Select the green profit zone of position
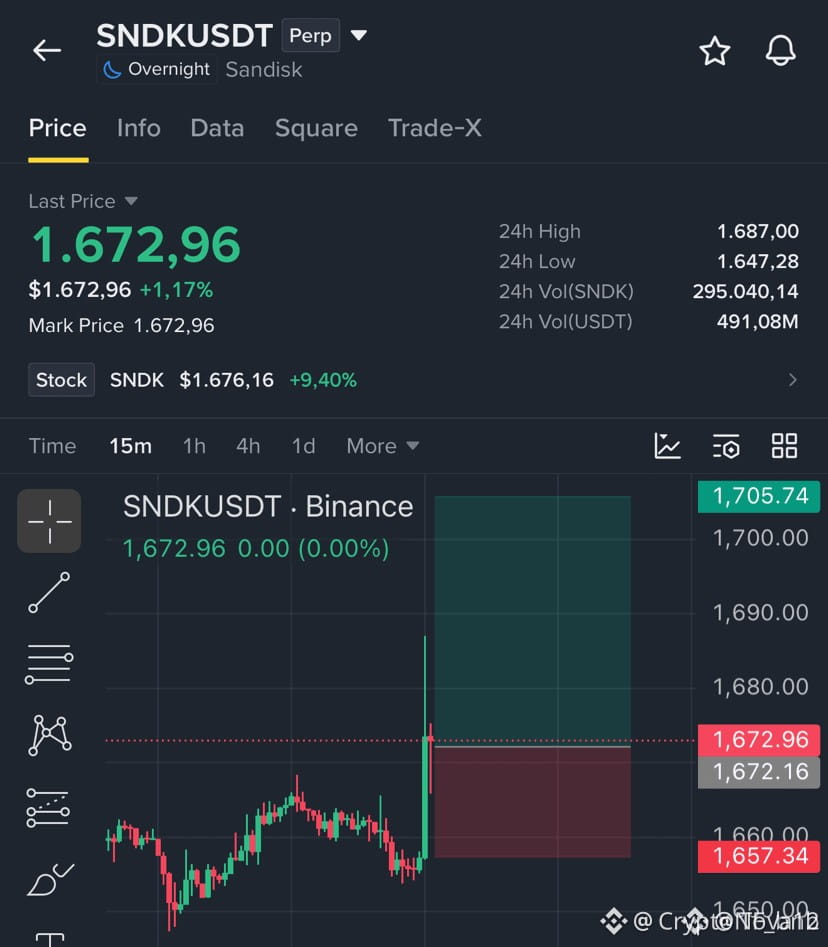Screen dimensions: 828x947 coord(533,621)
